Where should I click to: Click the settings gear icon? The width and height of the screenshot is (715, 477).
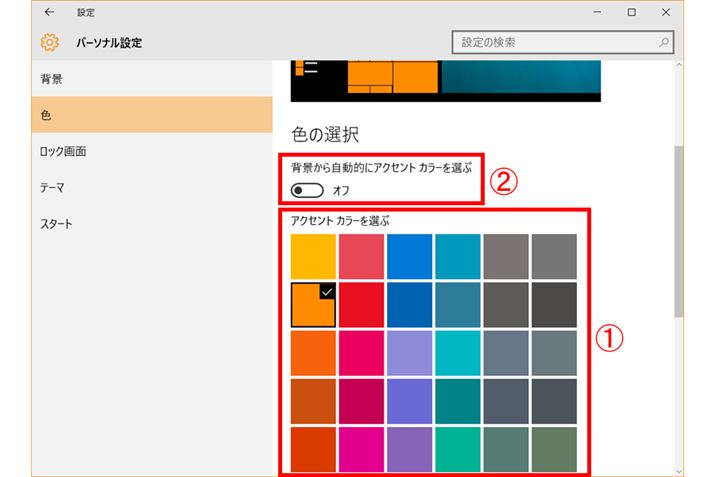(49, 43)
